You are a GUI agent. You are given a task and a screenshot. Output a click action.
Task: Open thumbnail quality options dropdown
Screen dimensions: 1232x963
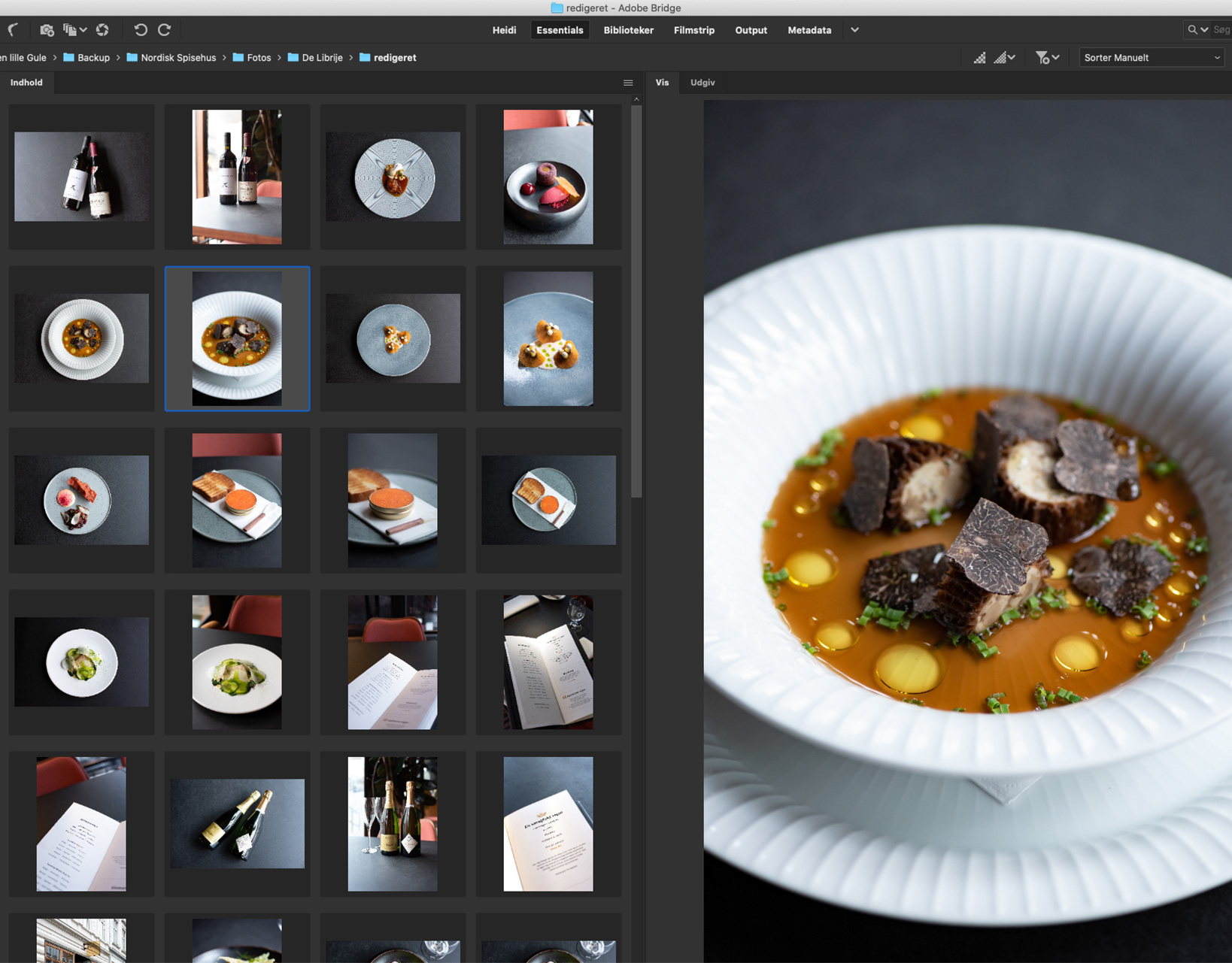coord(1005,58)
